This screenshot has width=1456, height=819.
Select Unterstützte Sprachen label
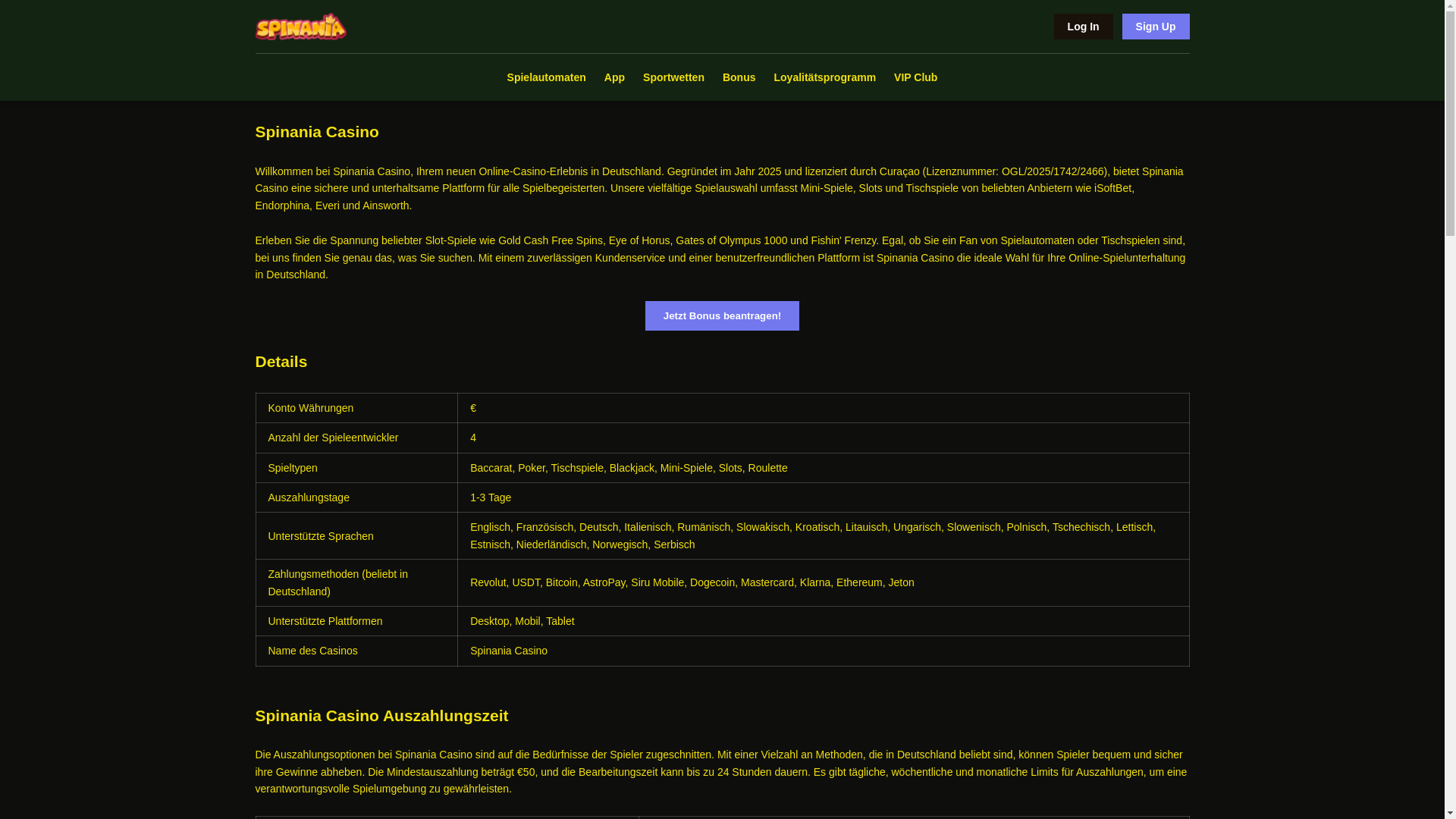pos(356,536)
